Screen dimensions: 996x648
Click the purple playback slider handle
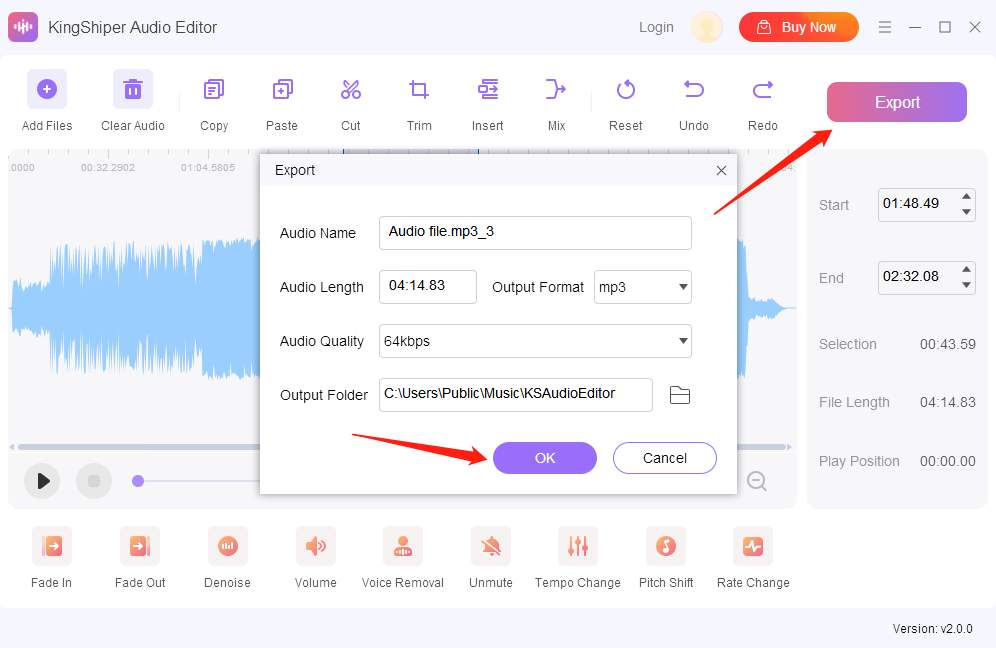coord(138,481)
